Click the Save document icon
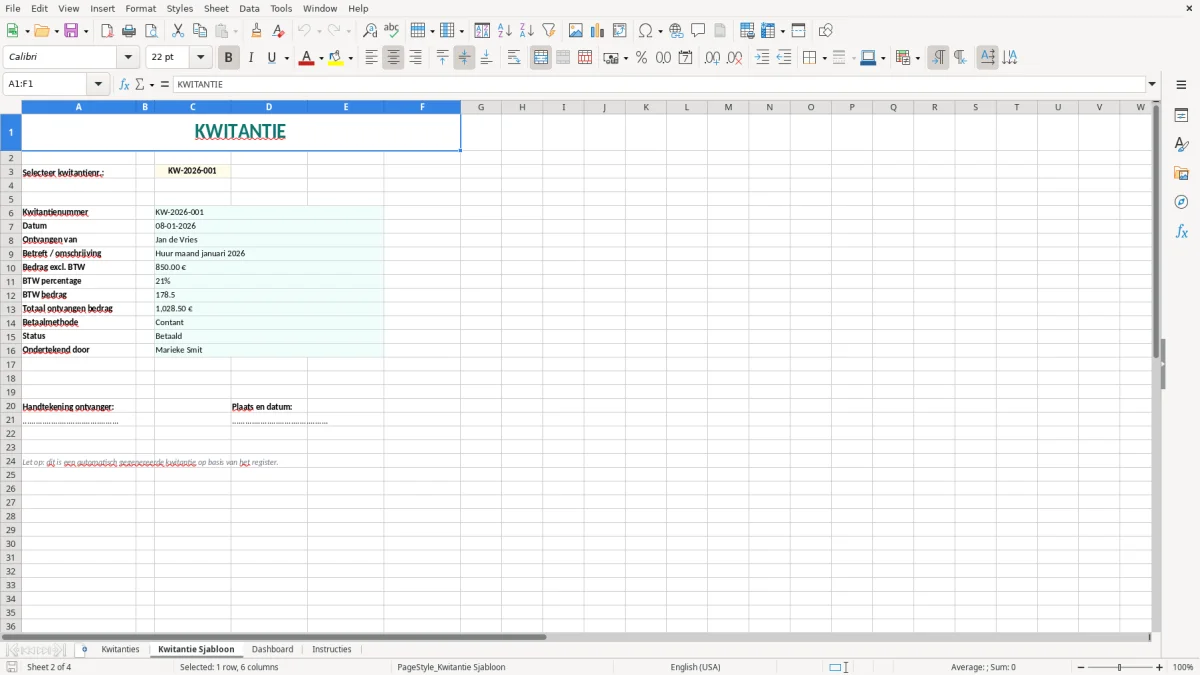This screenshot has width=1200, height=675. point(71,31)
